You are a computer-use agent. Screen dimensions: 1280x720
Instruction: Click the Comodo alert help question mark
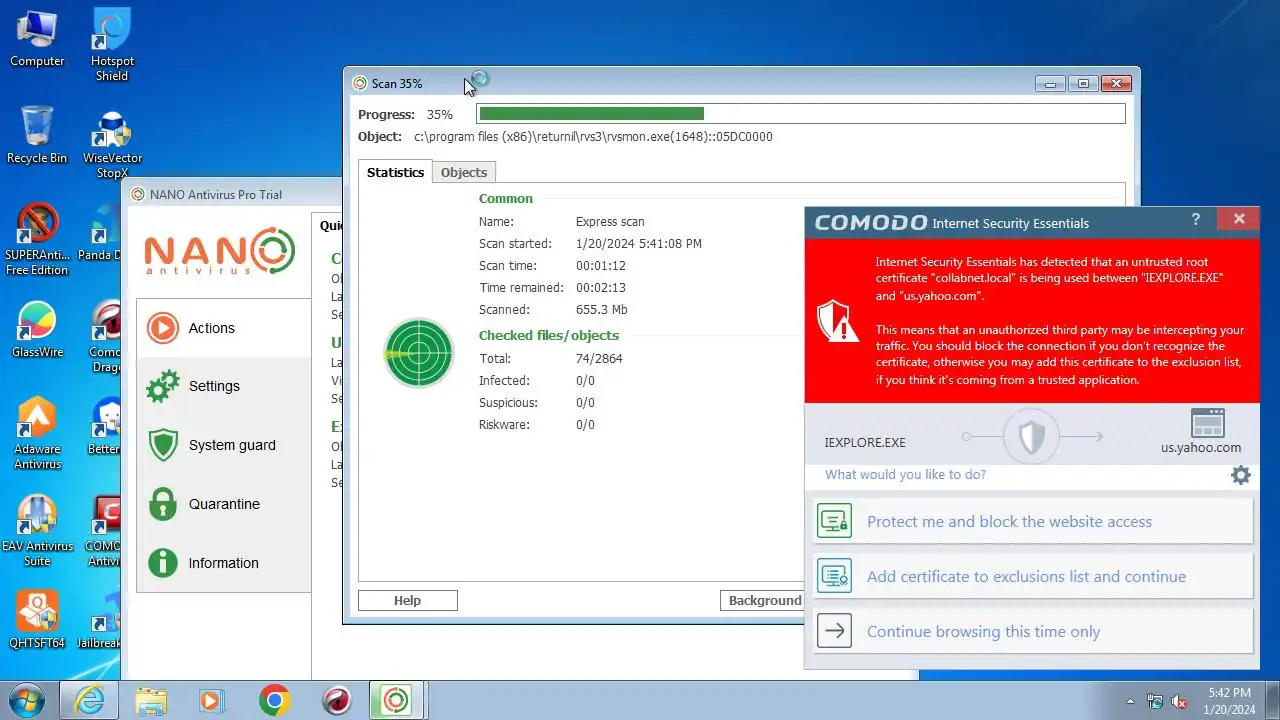1196,220
